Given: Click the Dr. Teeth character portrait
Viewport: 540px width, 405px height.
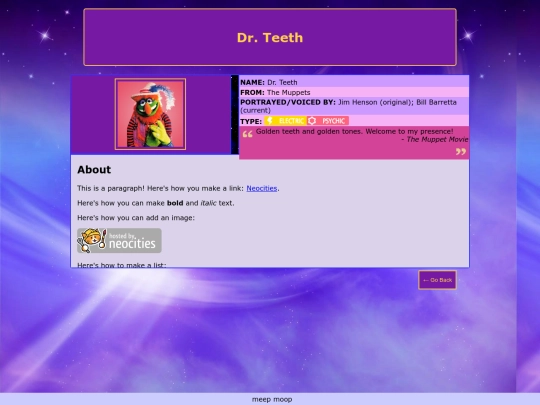Looking at the screenshot, I should (x=150, y=114).
